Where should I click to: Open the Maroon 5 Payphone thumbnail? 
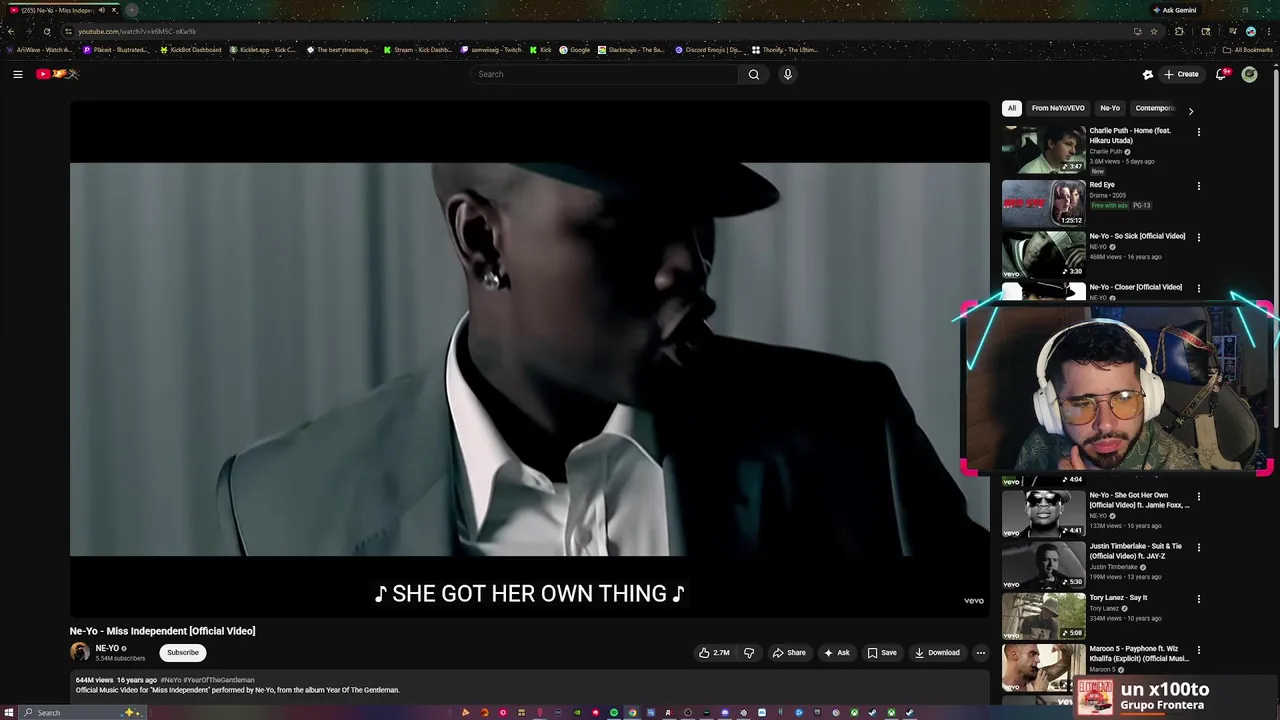tap(1043, 666)
